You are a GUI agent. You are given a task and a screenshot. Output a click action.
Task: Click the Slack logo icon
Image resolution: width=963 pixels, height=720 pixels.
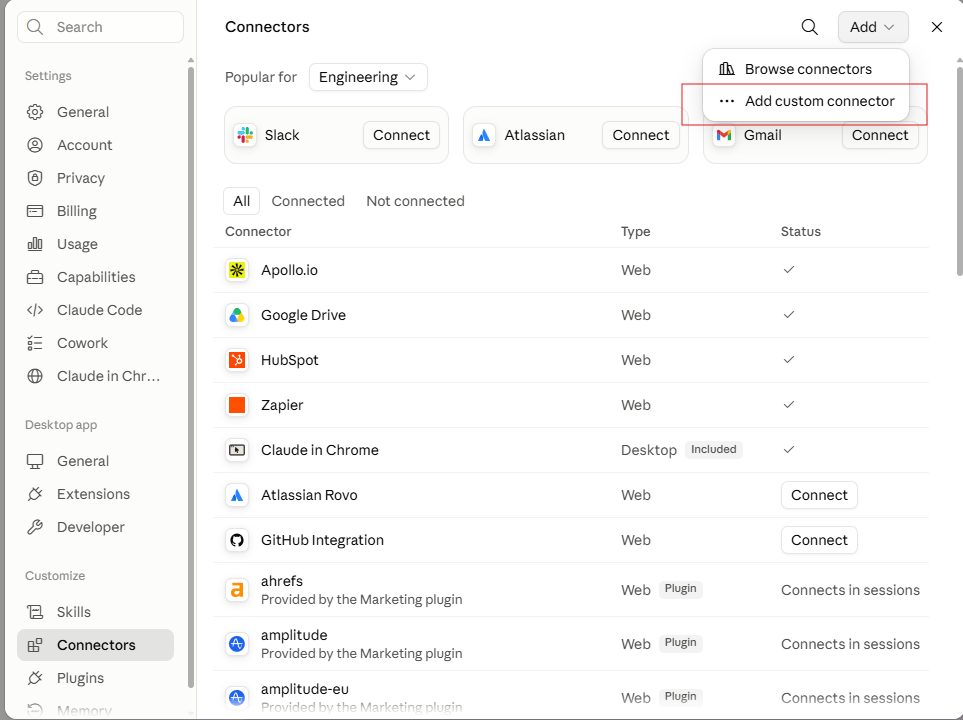tap(245, 135)
